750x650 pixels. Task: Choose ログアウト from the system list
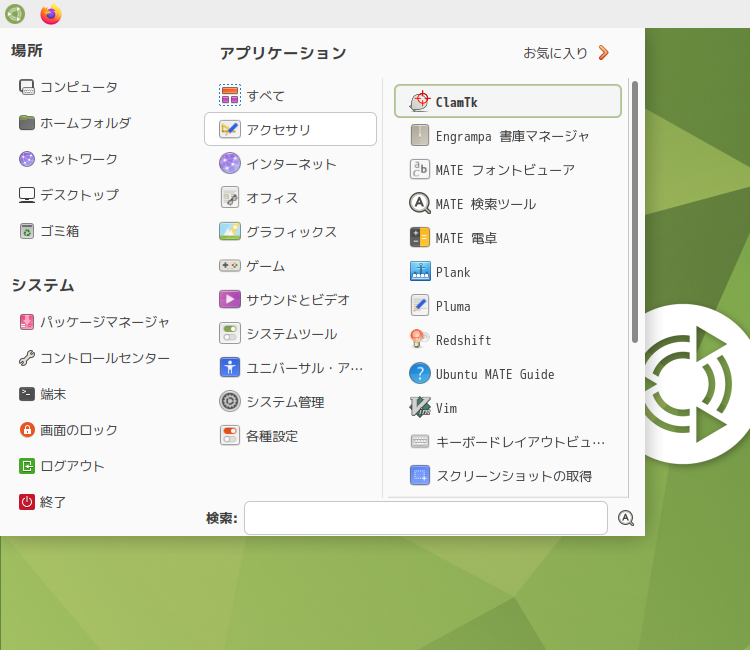(62, 466)
